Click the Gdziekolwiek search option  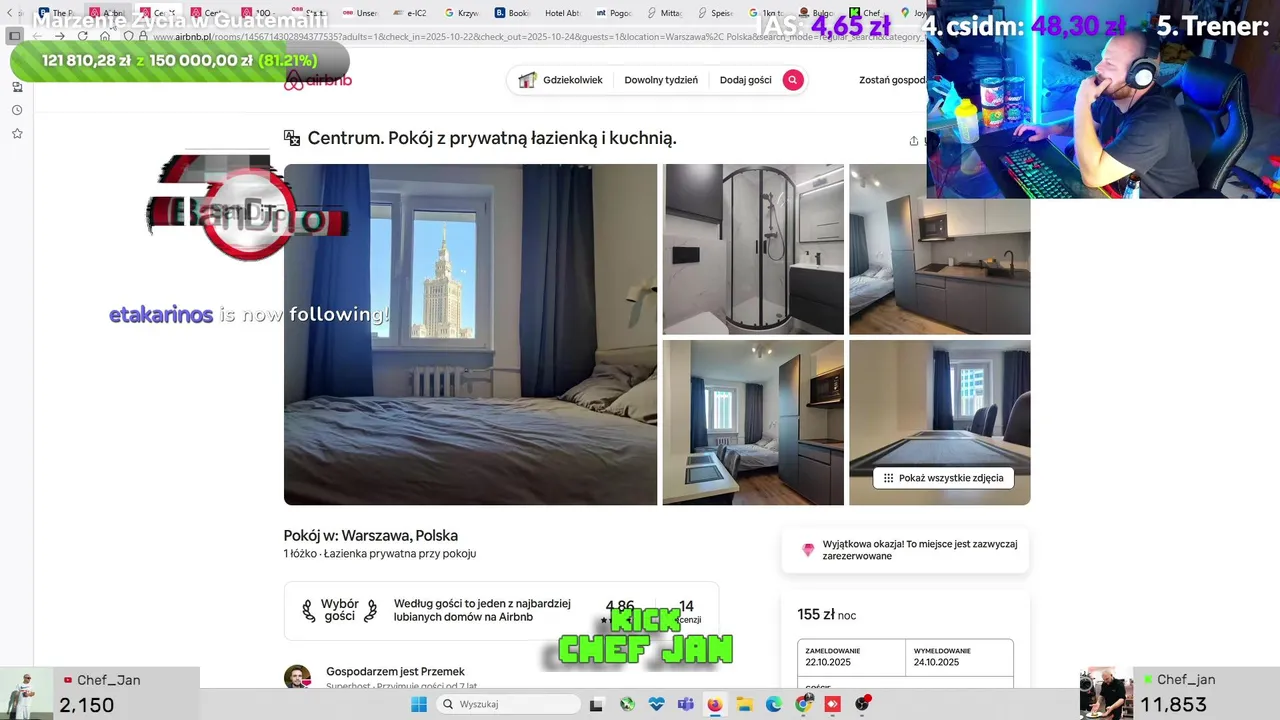[573, 80]
